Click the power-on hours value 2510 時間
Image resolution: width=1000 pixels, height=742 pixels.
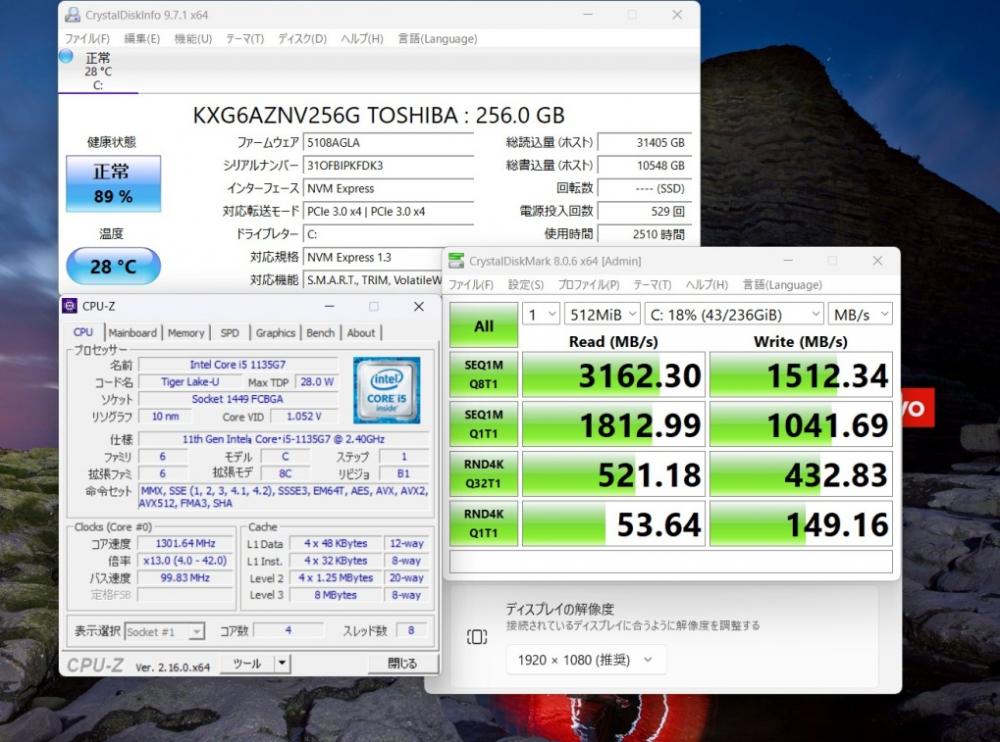[x=644, y=234]
